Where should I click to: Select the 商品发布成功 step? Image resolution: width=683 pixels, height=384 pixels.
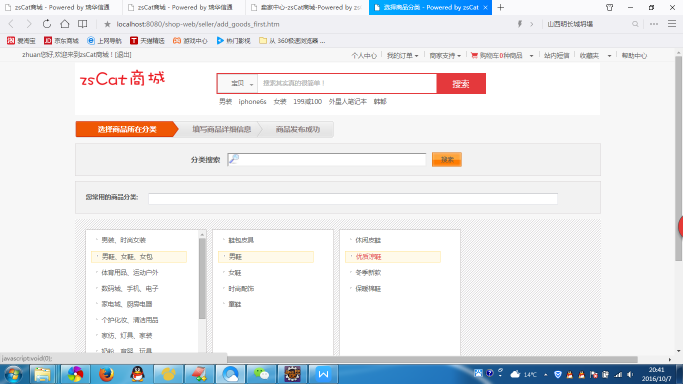pos(298,129)
